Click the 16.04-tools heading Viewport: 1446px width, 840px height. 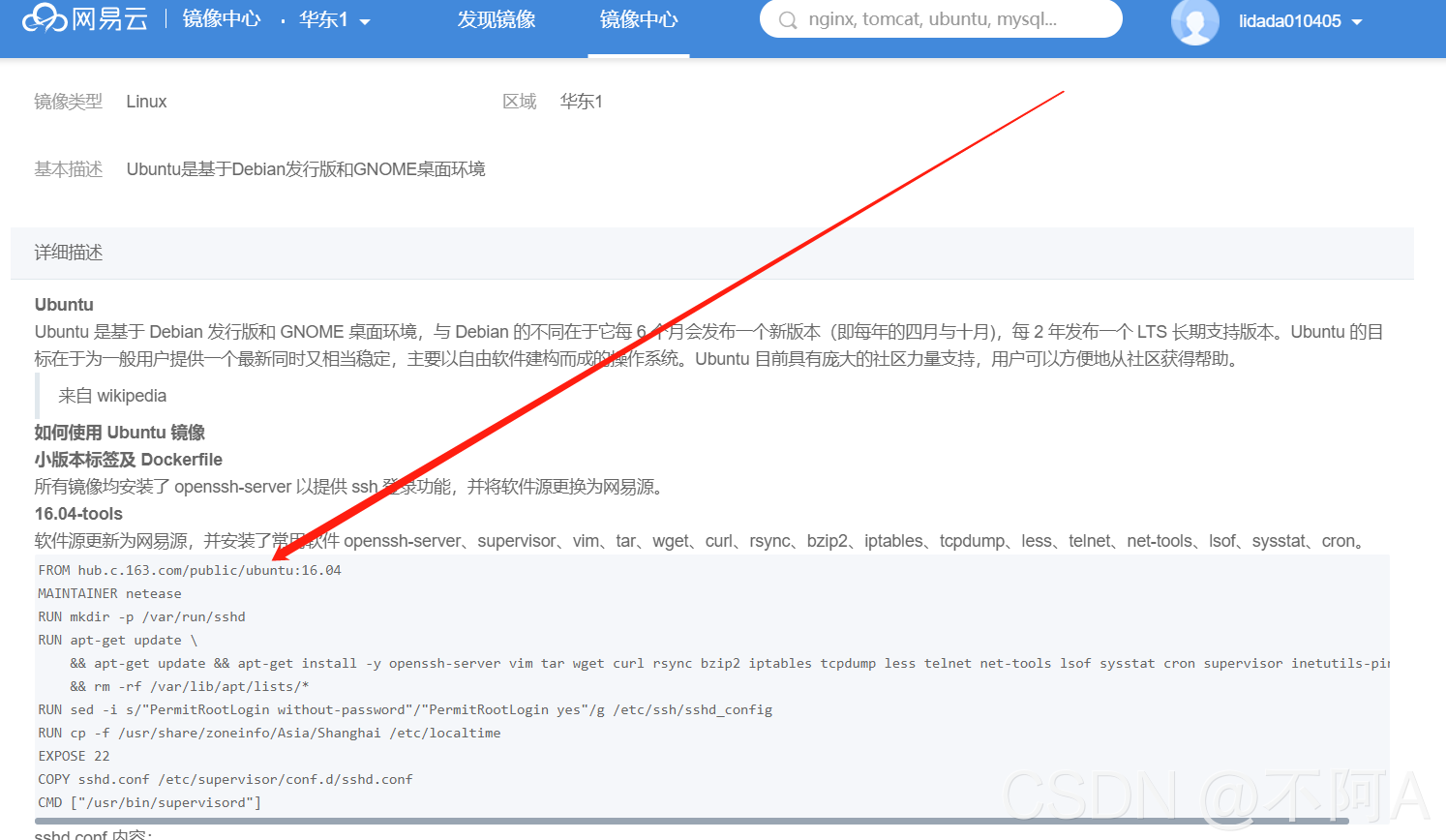tap(78, 514)
